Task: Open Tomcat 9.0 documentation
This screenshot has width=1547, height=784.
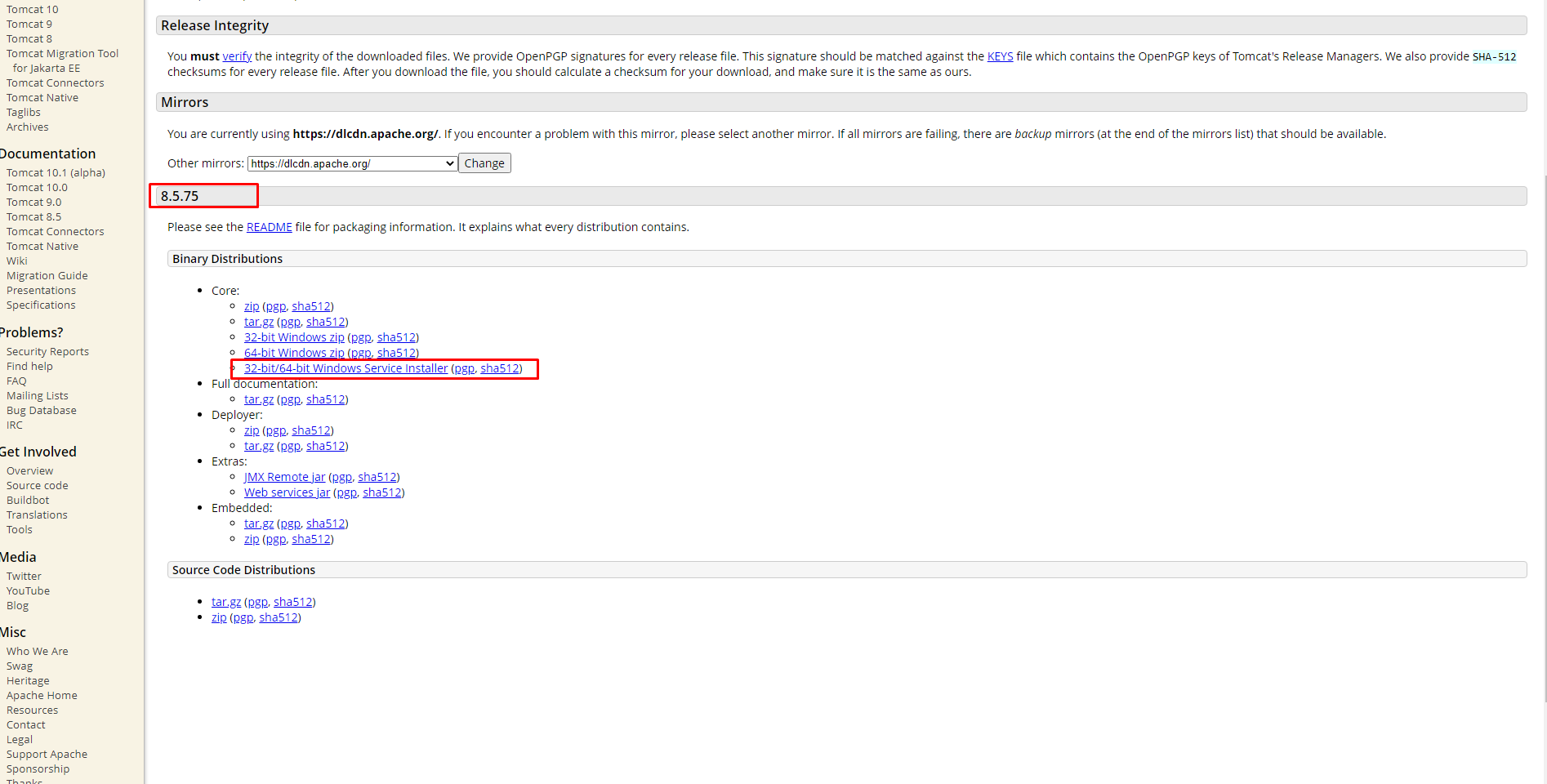Action: pyautogui.click(x=33, y=203)
